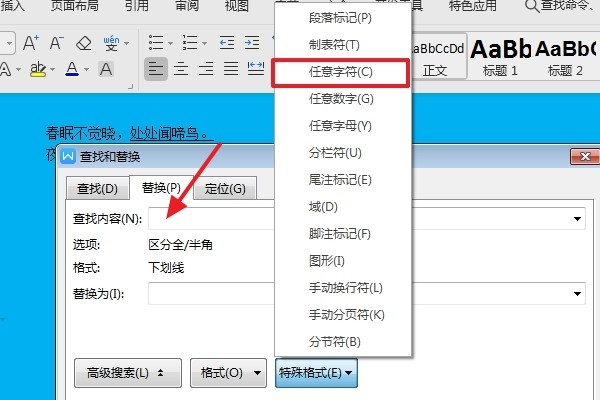Decrease paragraph indent
The height and width of the screenshot is (400, 600).
point(227,42)
